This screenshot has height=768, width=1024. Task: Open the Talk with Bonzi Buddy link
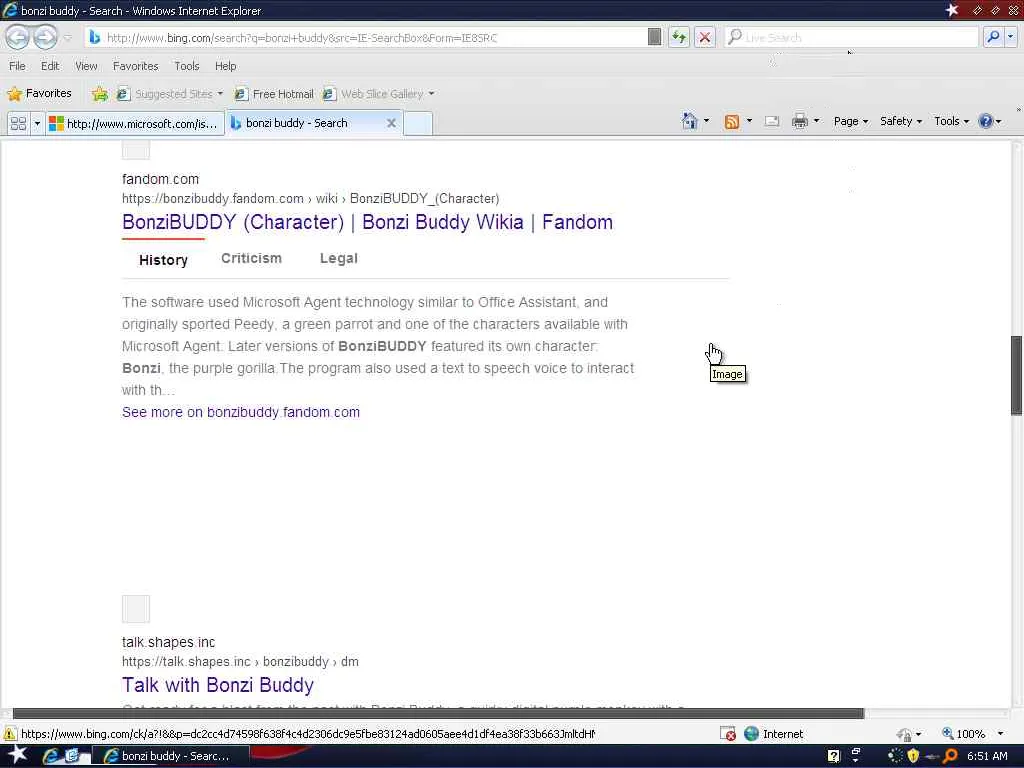coord(218,685)
